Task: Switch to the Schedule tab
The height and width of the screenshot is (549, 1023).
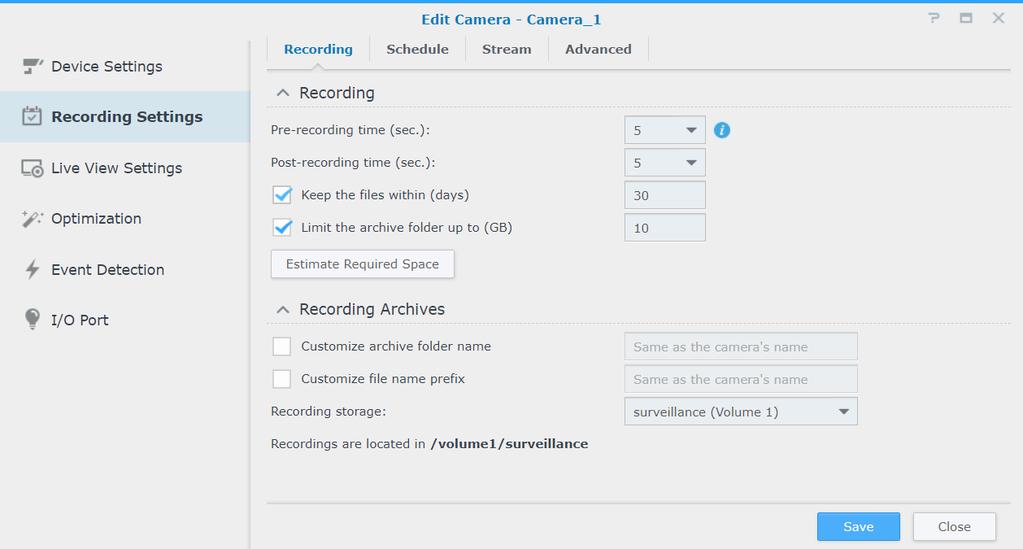Action: coord(417,49)
